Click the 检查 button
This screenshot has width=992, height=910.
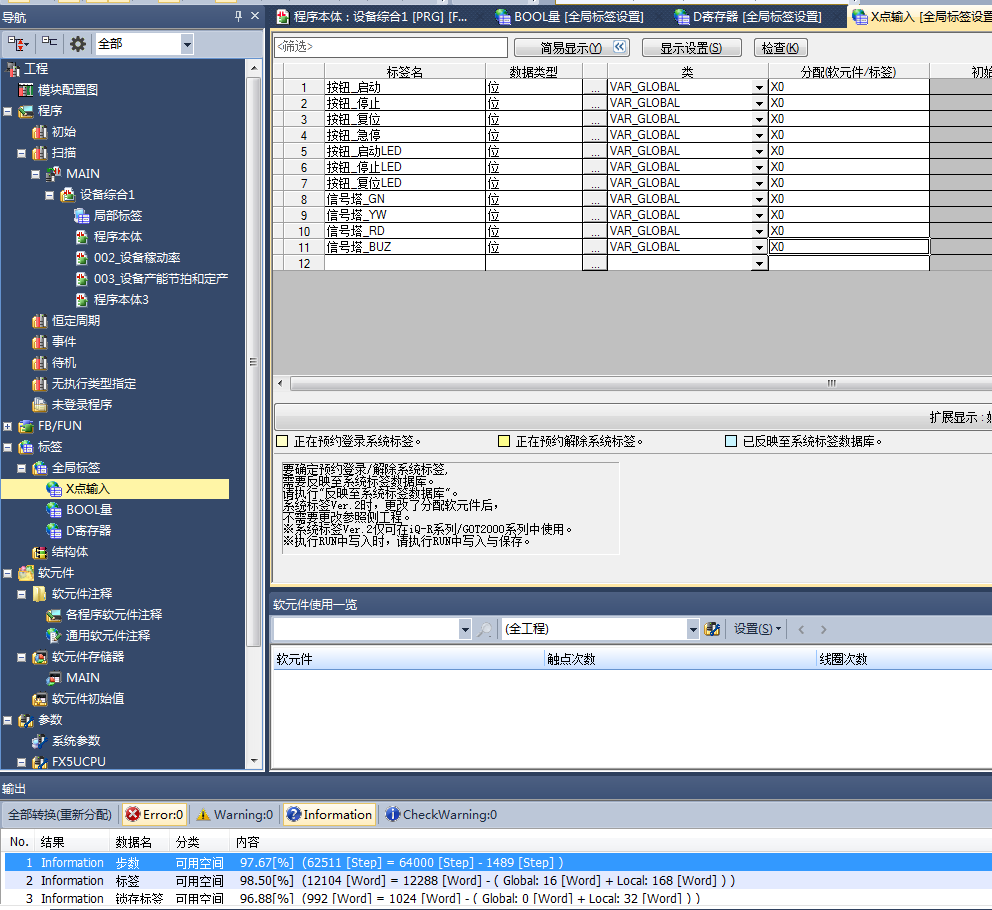(x=780, y=48)
